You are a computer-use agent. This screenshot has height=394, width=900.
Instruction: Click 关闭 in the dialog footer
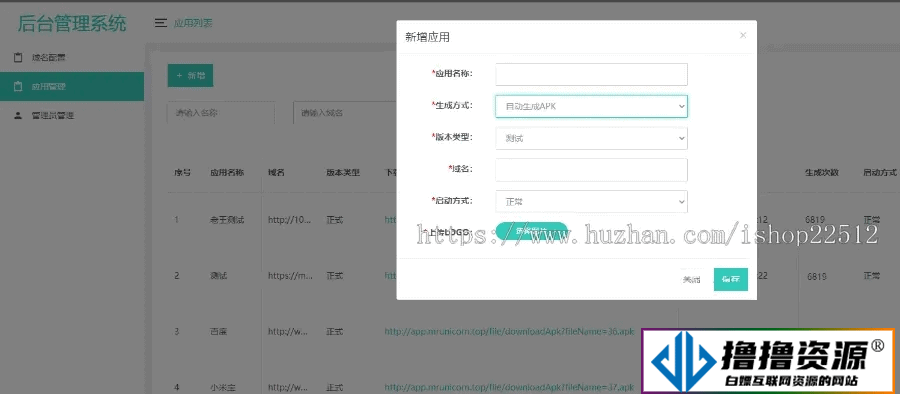[691, 280]
